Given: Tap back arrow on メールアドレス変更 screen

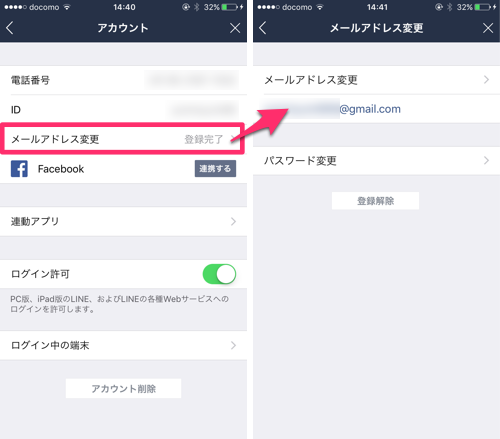Looking at the screenshot, I should tap(263, 28).
